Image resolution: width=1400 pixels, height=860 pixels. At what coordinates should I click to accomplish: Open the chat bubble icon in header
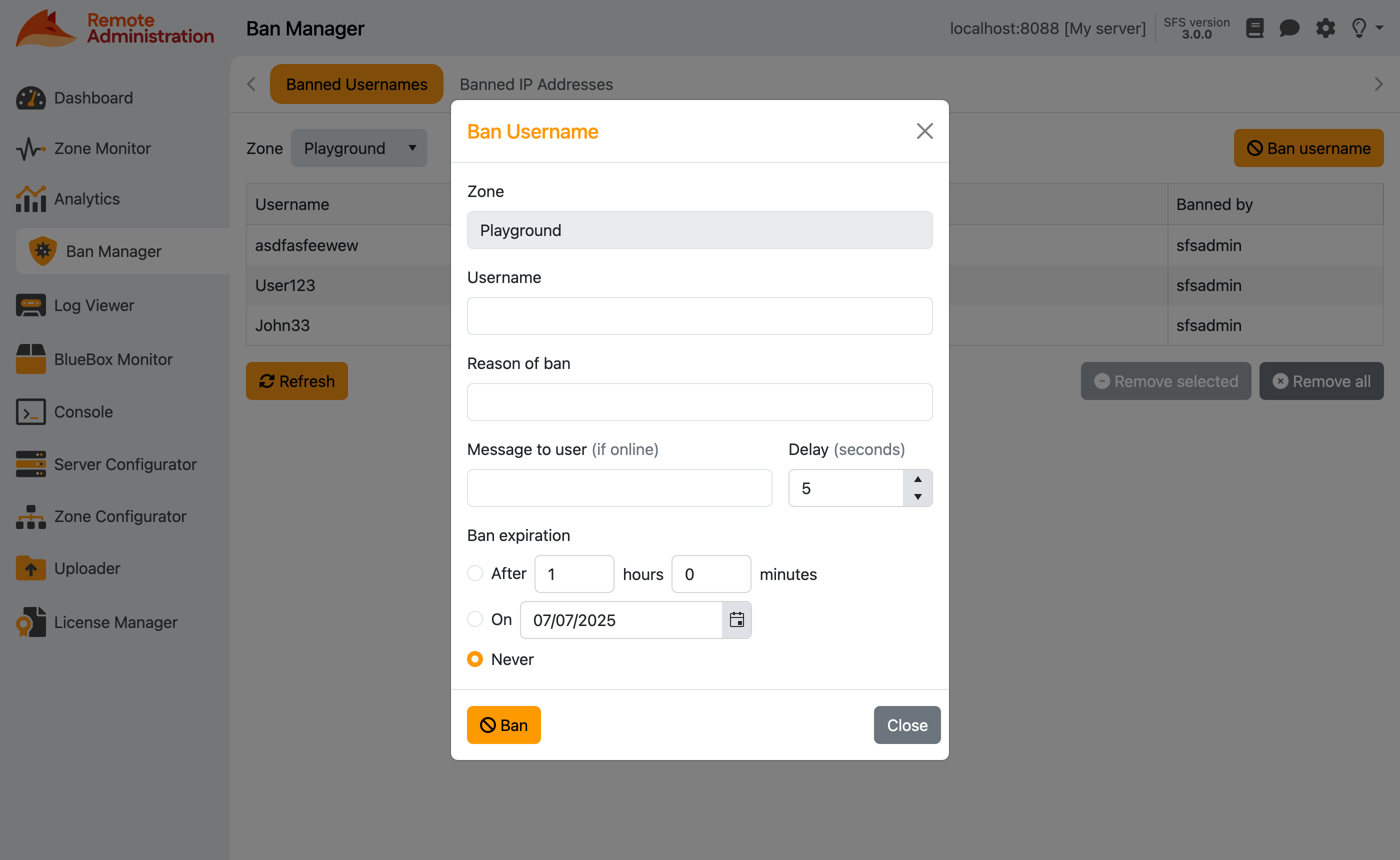pyautogui.click(x=1289, y=28)
